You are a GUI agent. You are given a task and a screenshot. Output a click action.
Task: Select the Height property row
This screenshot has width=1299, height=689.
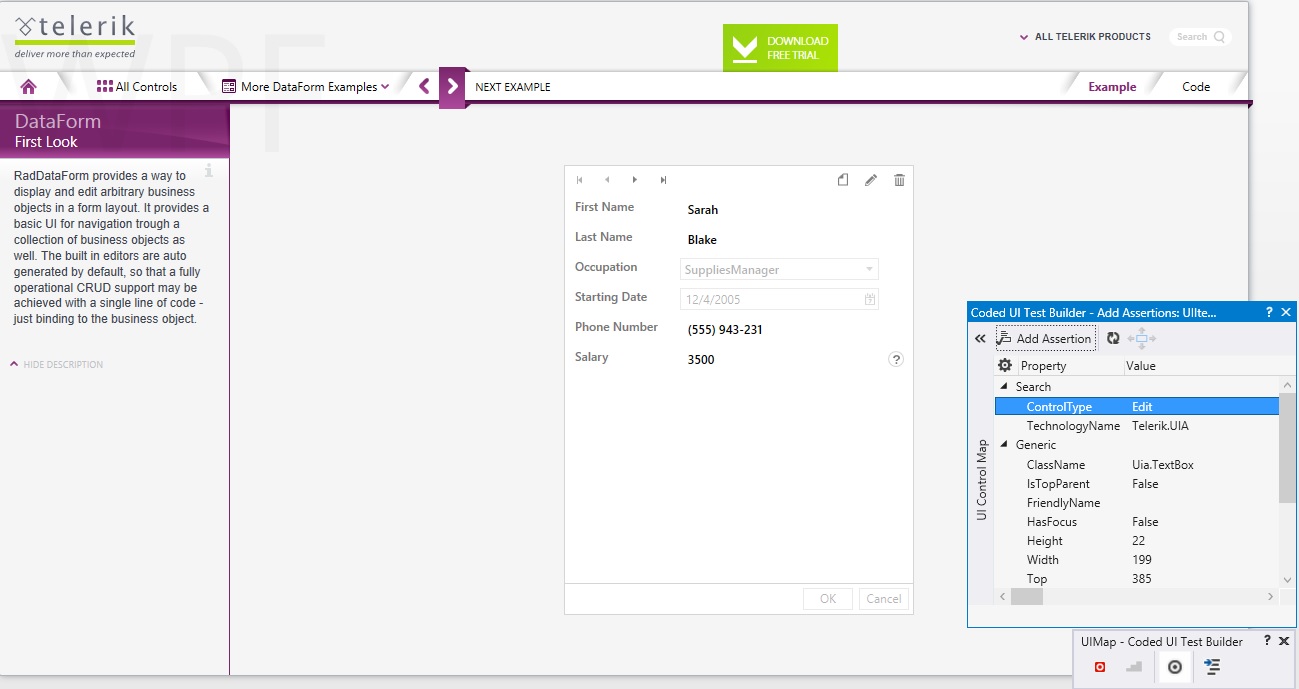point(1137,541)
